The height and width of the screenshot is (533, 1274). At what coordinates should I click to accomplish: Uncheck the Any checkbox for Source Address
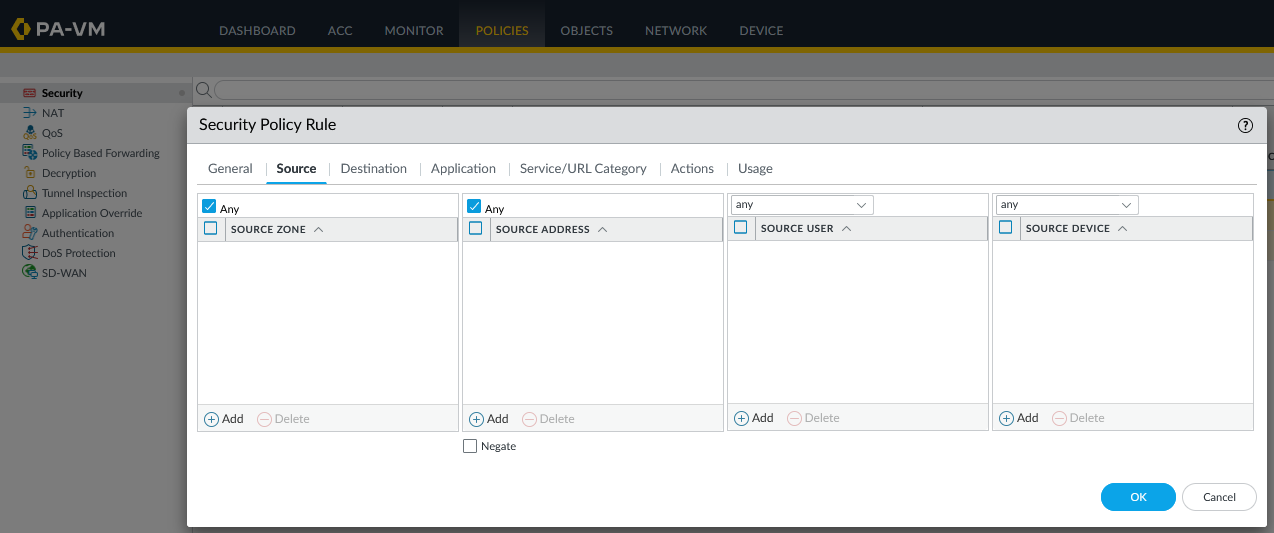point(474,207)
